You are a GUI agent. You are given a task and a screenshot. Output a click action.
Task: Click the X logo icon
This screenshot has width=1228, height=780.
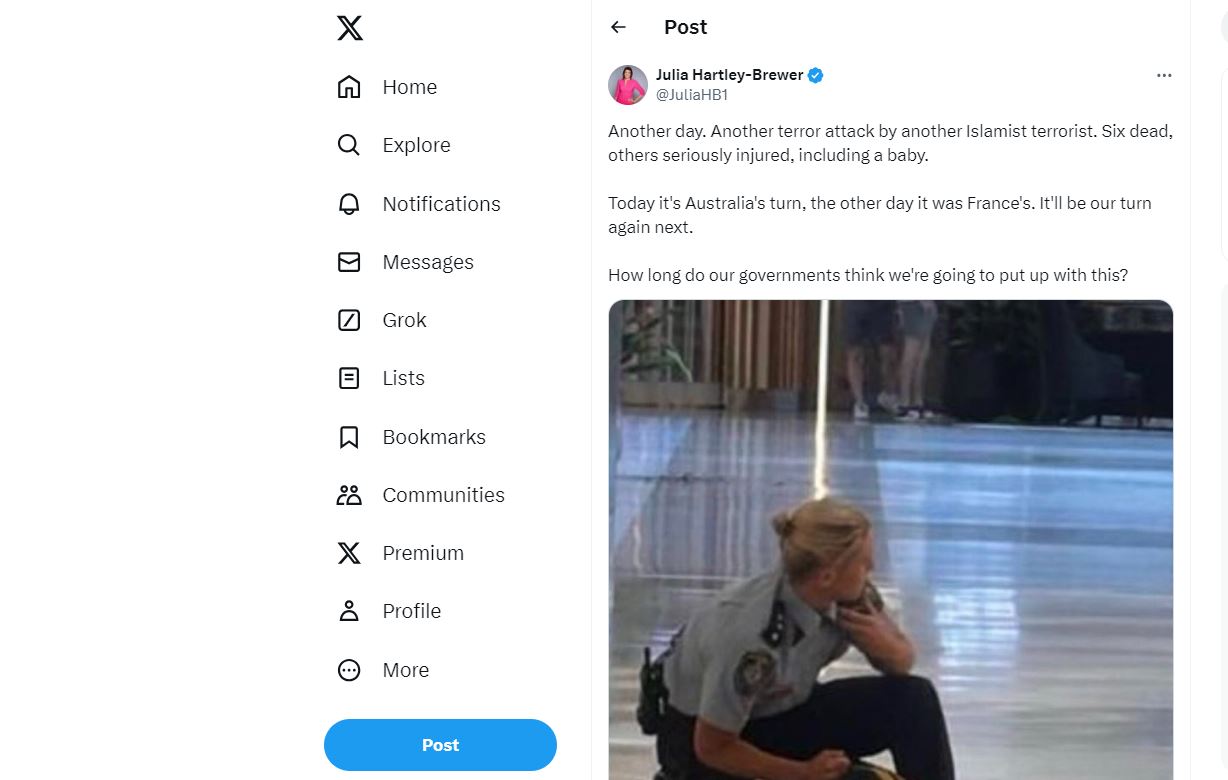tap(350, 28)
